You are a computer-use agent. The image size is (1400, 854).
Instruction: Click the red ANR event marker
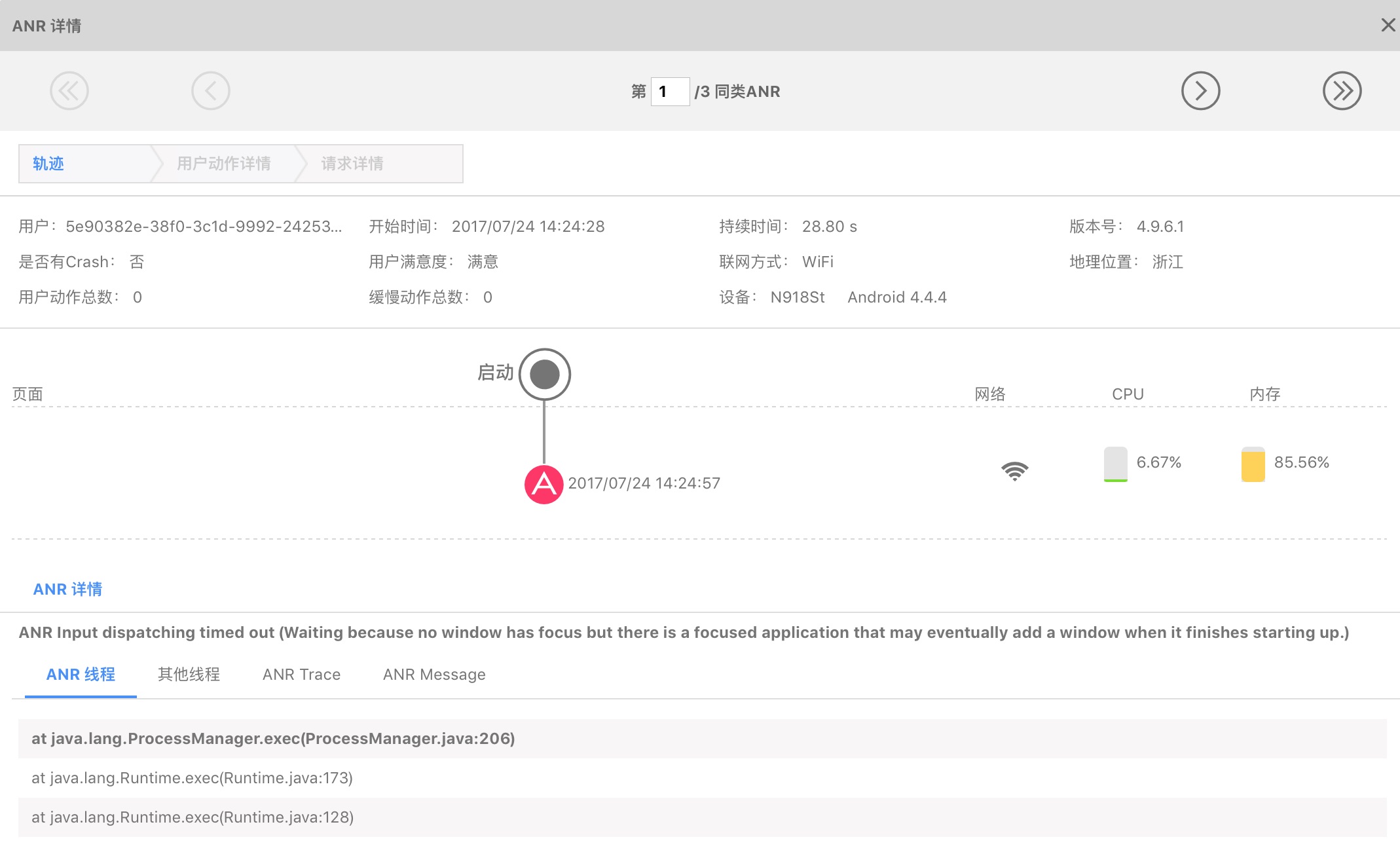coord(543,485)
